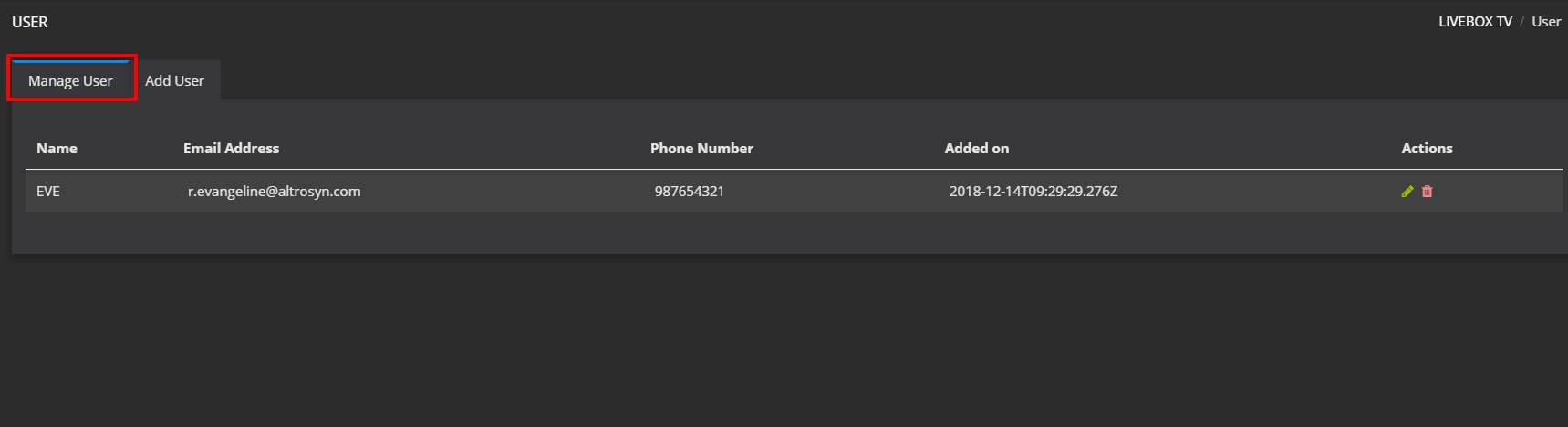Click the slash separator in breadcrumb
Image resolution: width=1568 pixels, height=427 pixels.
click(x=1521, y=22)
